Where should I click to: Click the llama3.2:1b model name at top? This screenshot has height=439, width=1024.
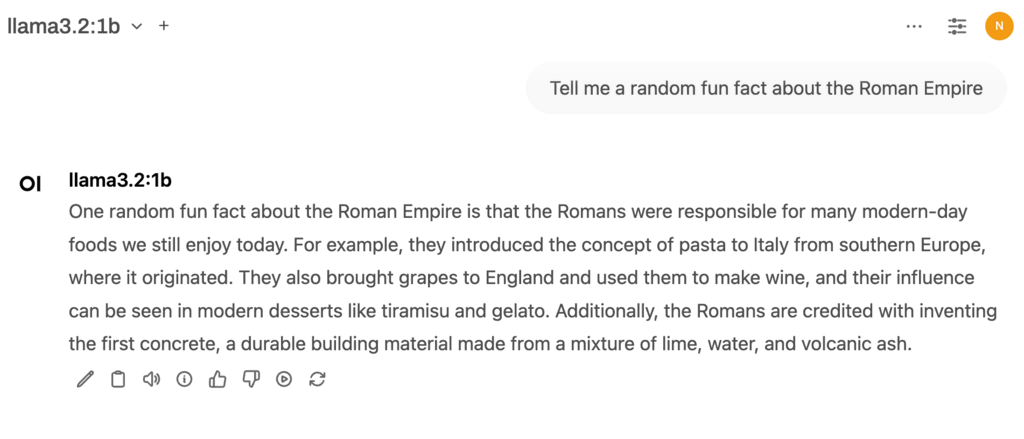click(x=64, y=27)
